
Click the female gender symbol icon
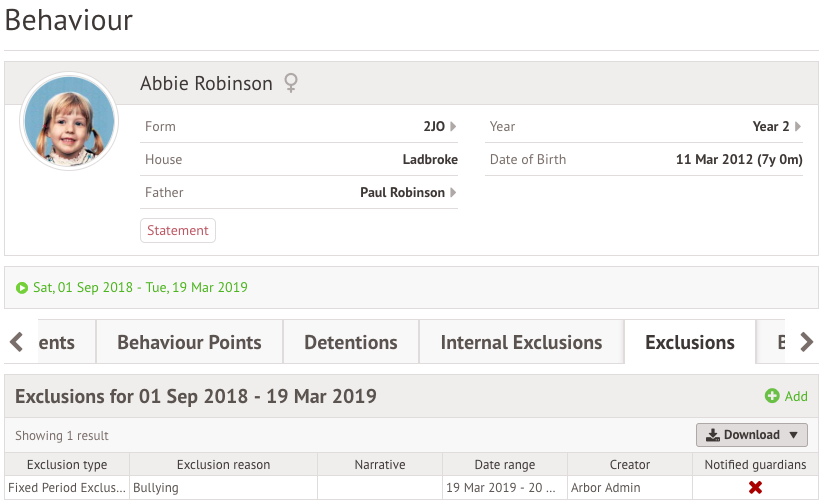click(291, 83)
